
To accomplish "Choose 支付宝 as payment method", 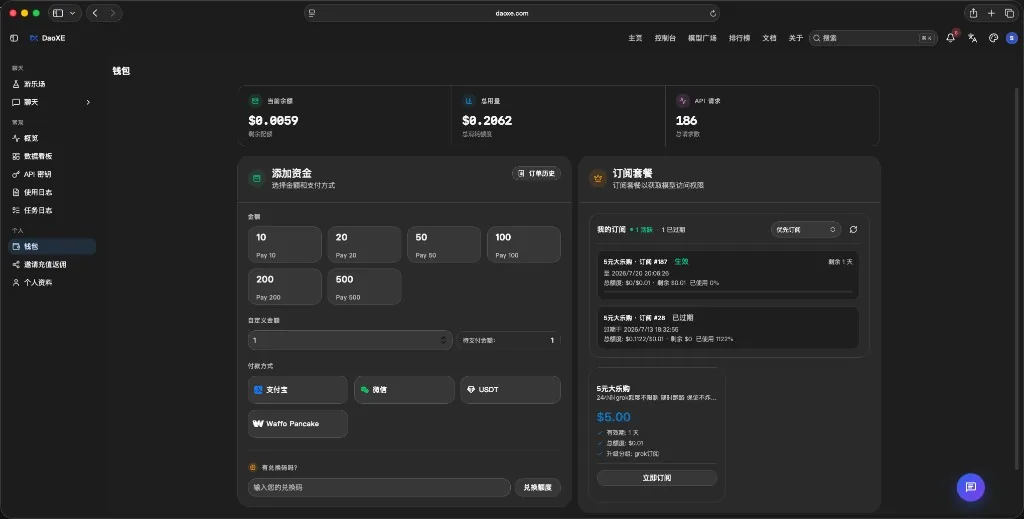I will point(298,390).
